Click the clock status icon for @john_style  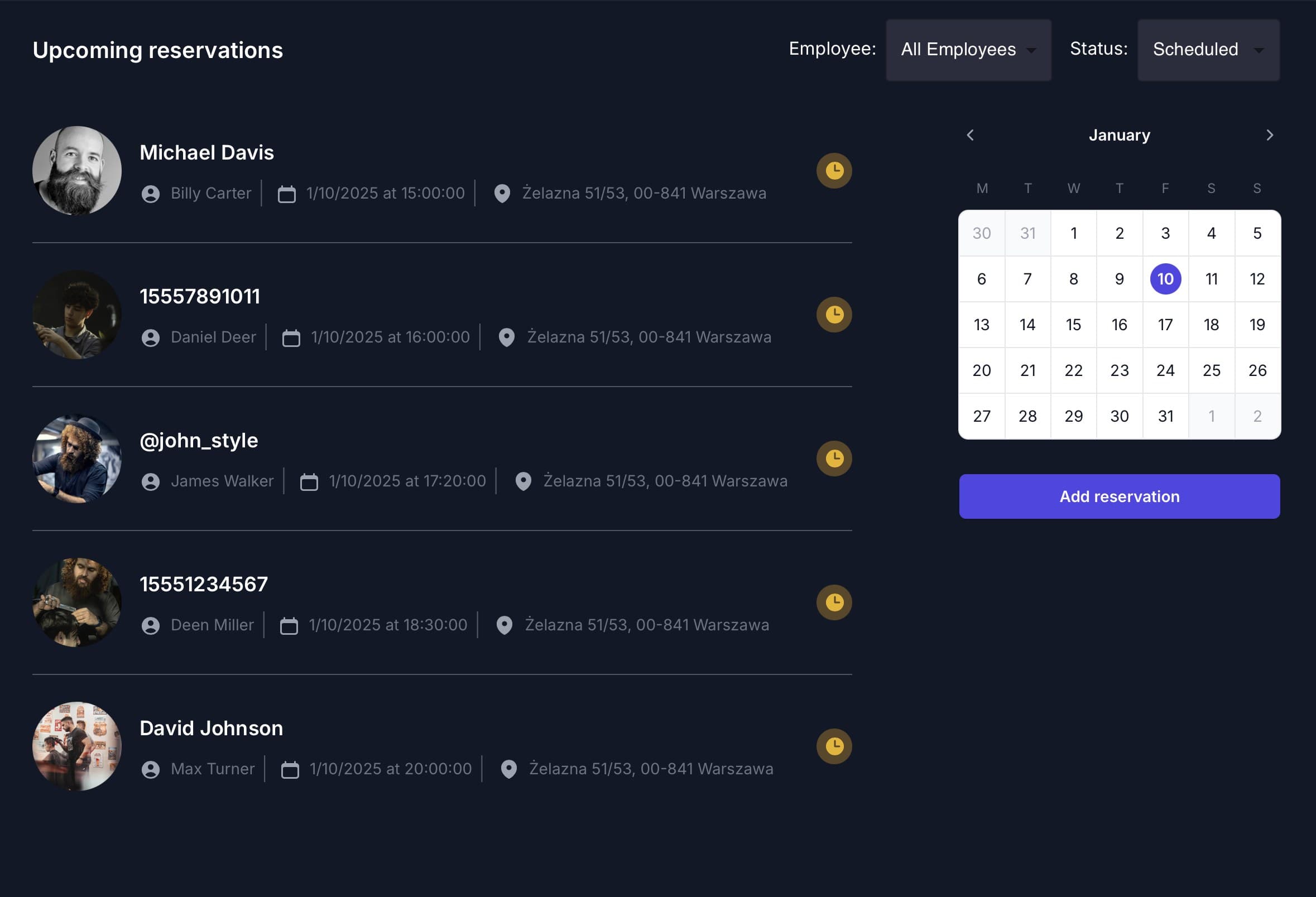click(x=834, y=459)
